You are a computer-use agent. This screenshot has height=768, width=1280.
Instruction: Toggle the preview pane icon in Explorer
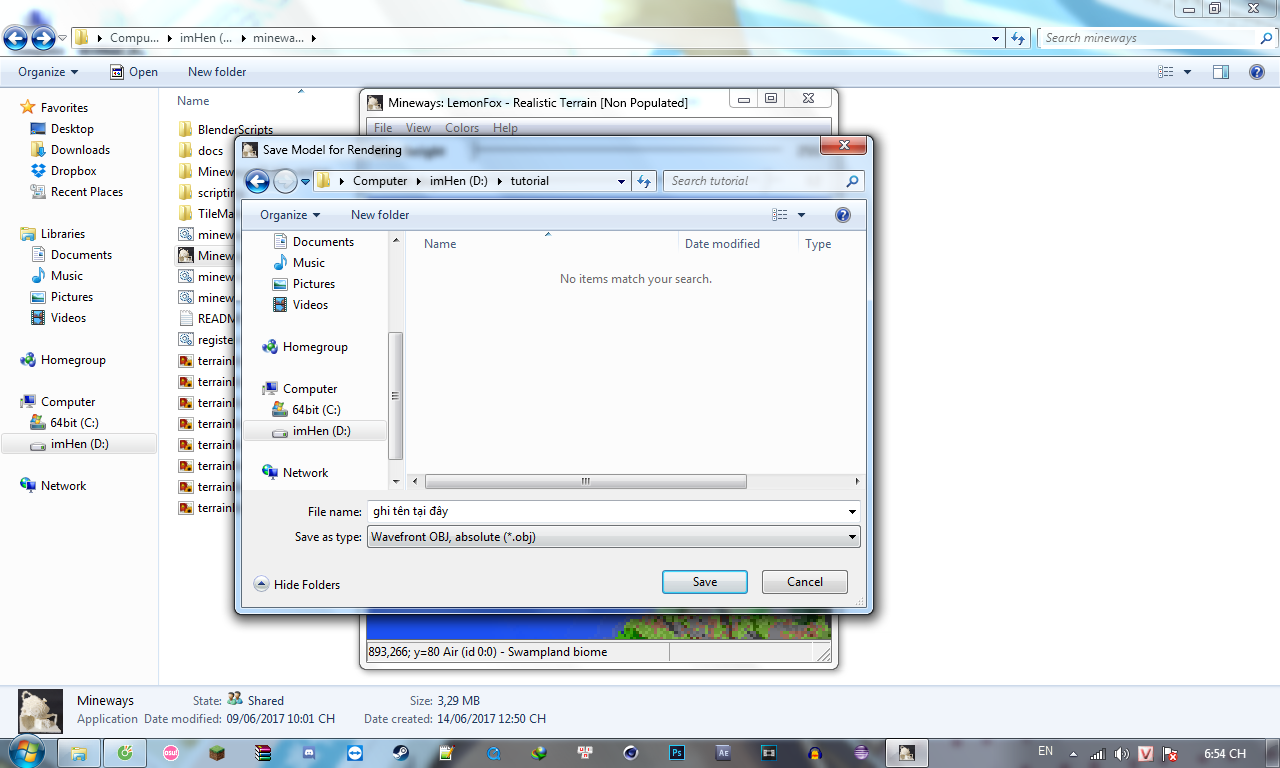click(1220, 72)
